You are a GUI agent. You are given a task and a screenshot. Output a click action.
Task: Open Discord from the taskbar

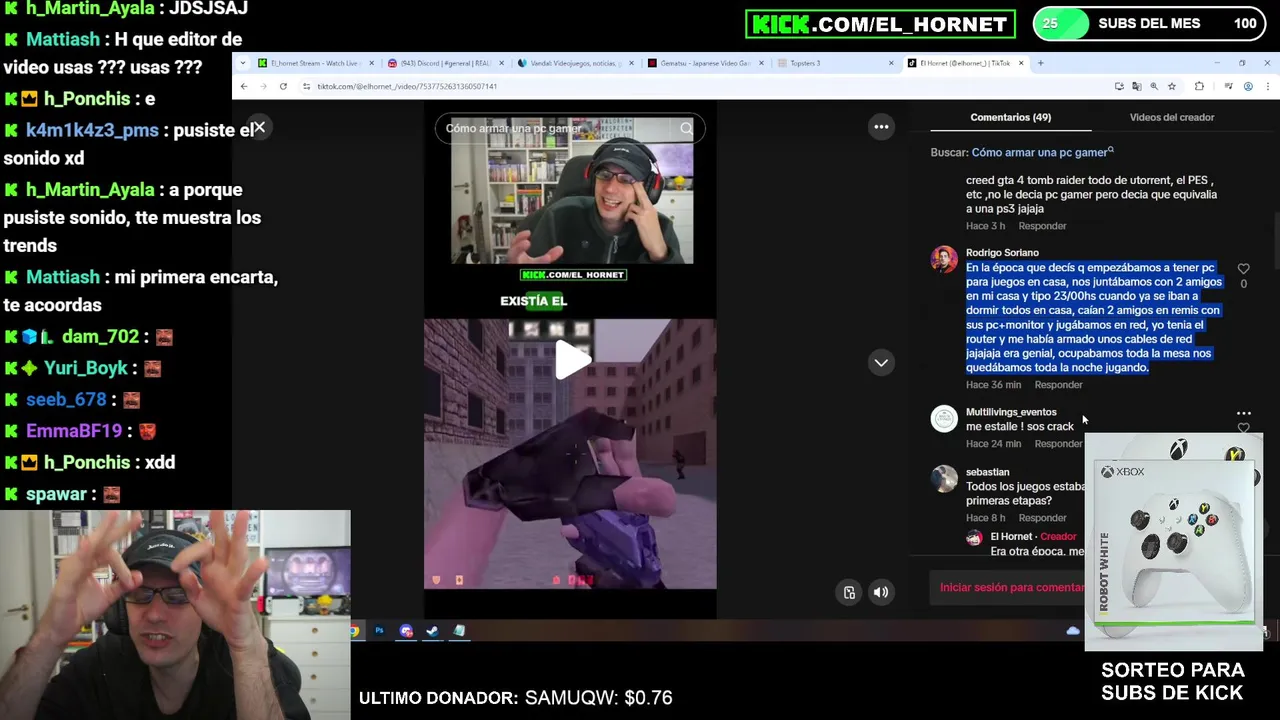[406, 631]
